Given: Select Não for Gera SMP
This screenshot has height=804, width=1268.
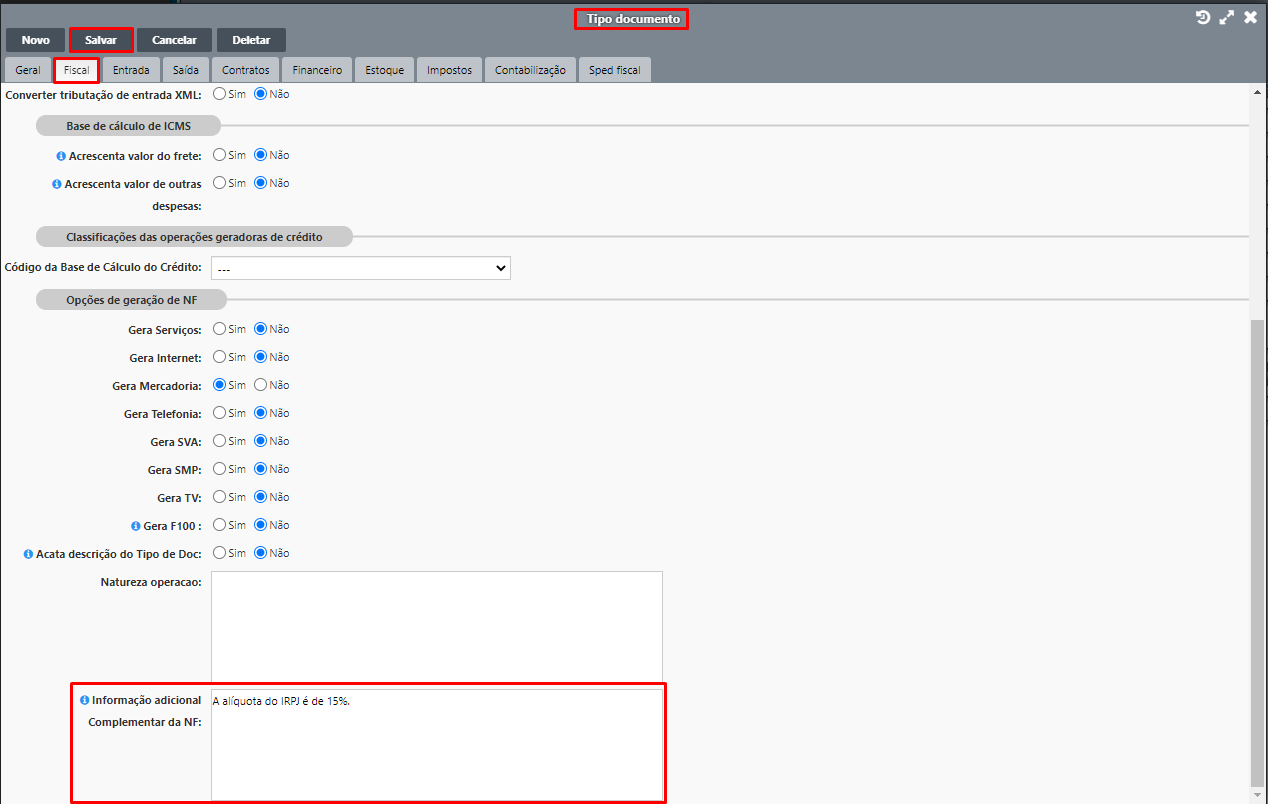Looking at the screenshot, I should click(x=261, y=469).
